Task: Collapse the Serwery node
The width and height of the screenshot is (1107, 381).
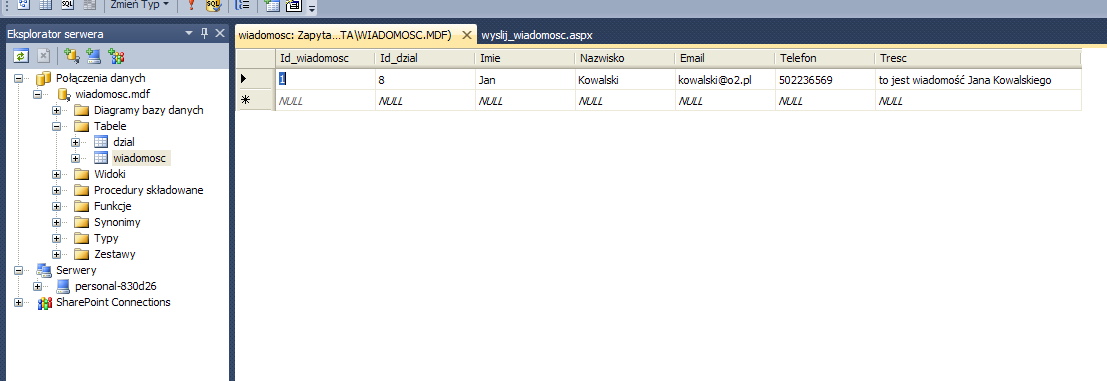Action: 18,270
